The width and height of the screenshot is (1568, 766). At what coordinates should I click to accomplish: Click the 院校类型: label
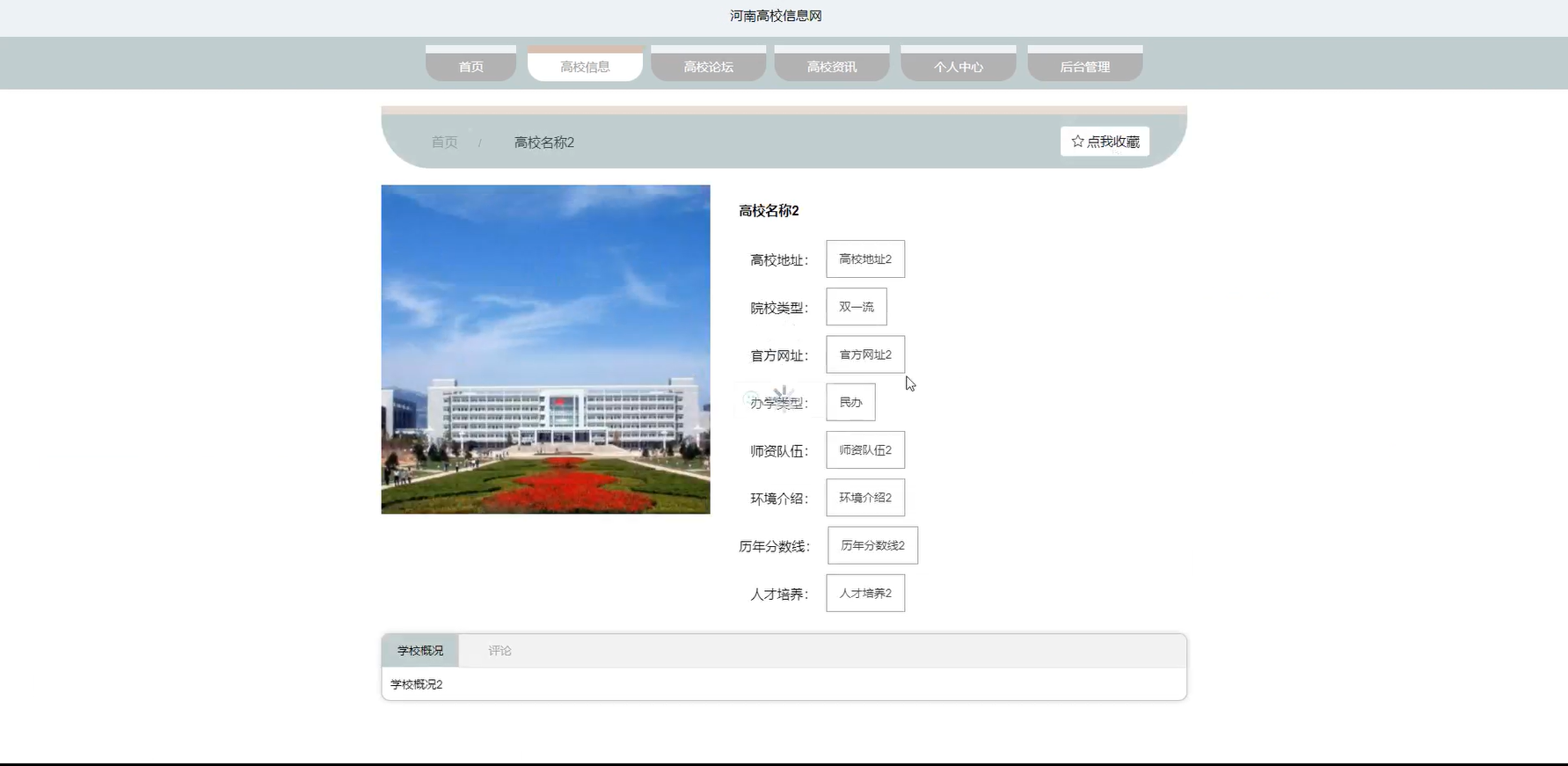pyautogui.click(x=779, y=308)
